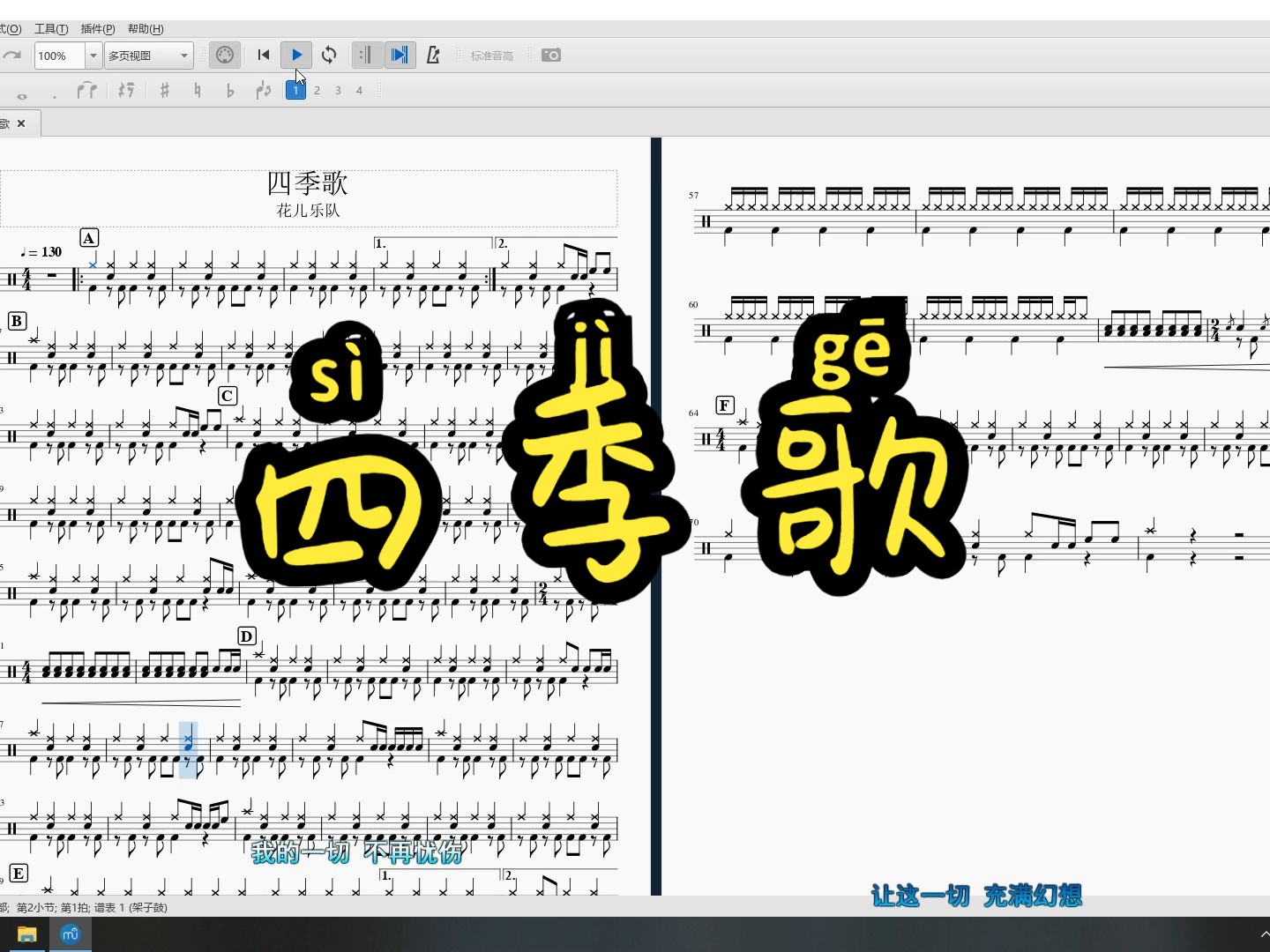The image size is (1270, 952).
Task: Click measure number 57
Action: (x=694, y=196)
